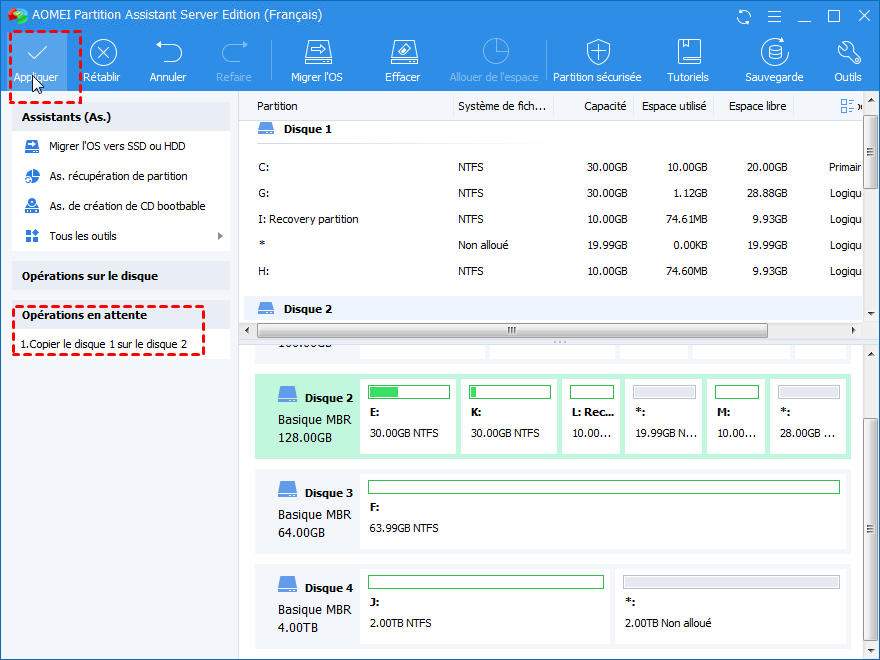Select Opérations sur le disque header
The image size is (880, 660).
point(121,276)
